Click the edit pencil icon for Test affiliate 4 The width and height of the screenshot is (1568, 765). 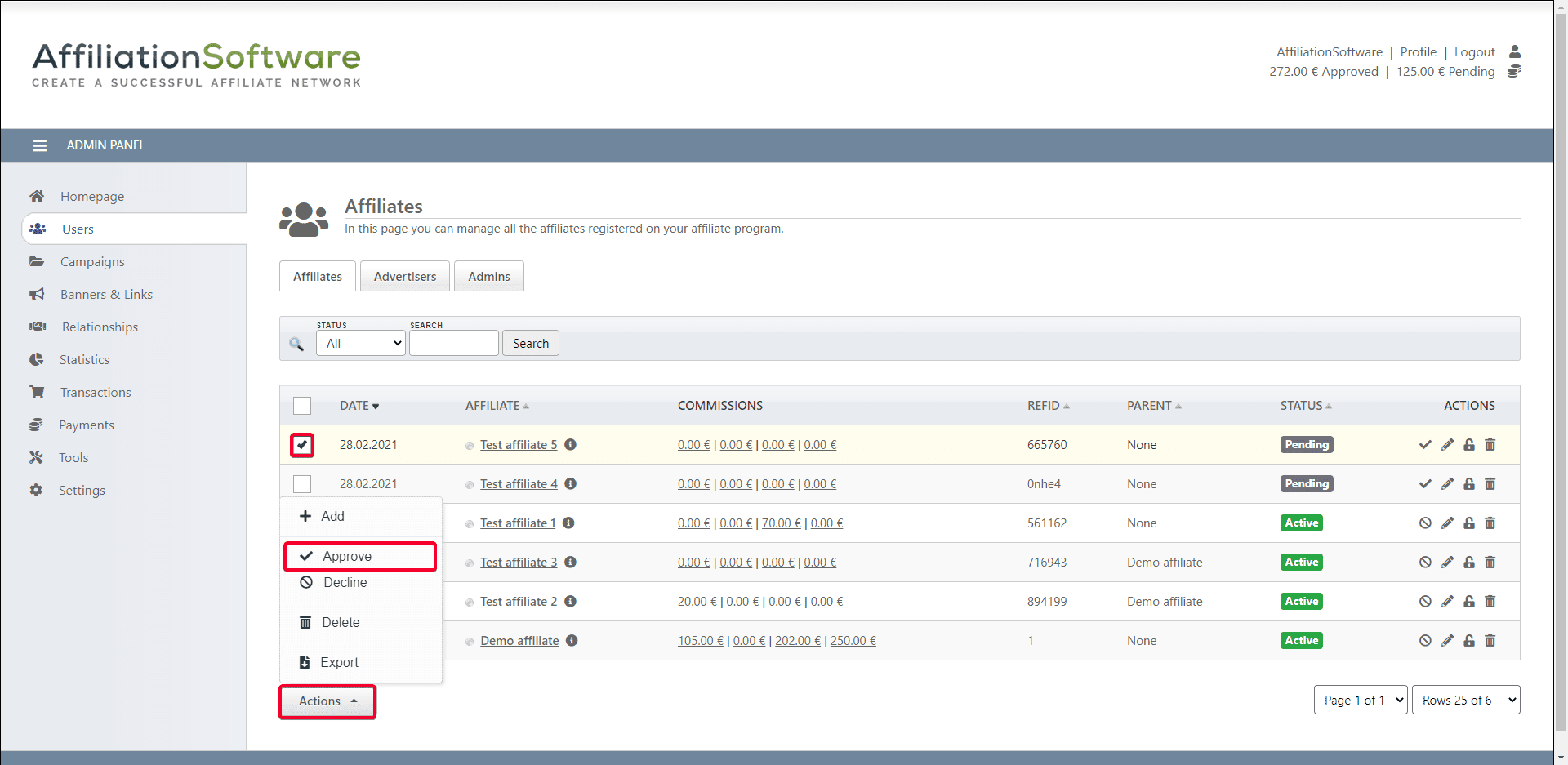pos(1447,484)
